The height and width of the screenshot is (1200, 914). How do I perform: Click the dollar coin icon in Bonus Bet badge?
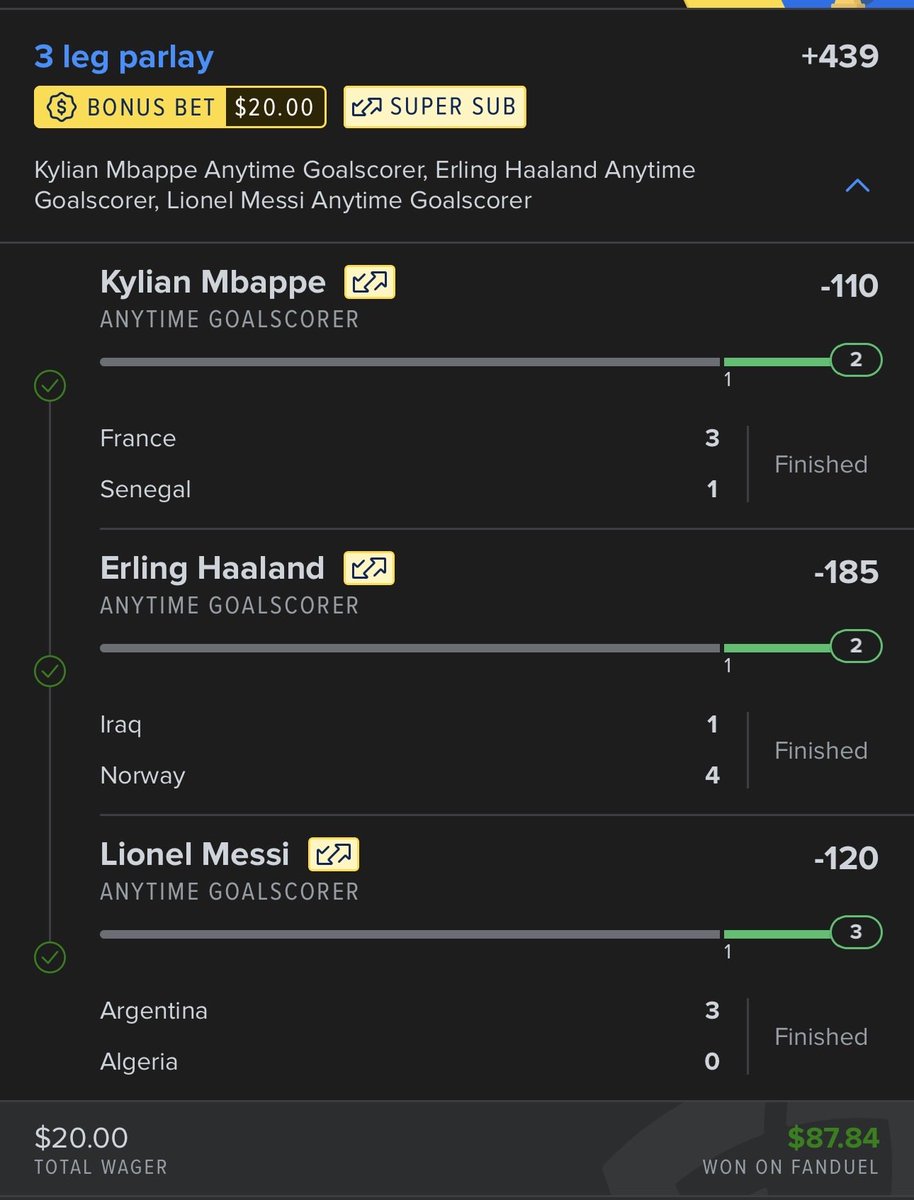pyautogui.click(x=62, y=107)
